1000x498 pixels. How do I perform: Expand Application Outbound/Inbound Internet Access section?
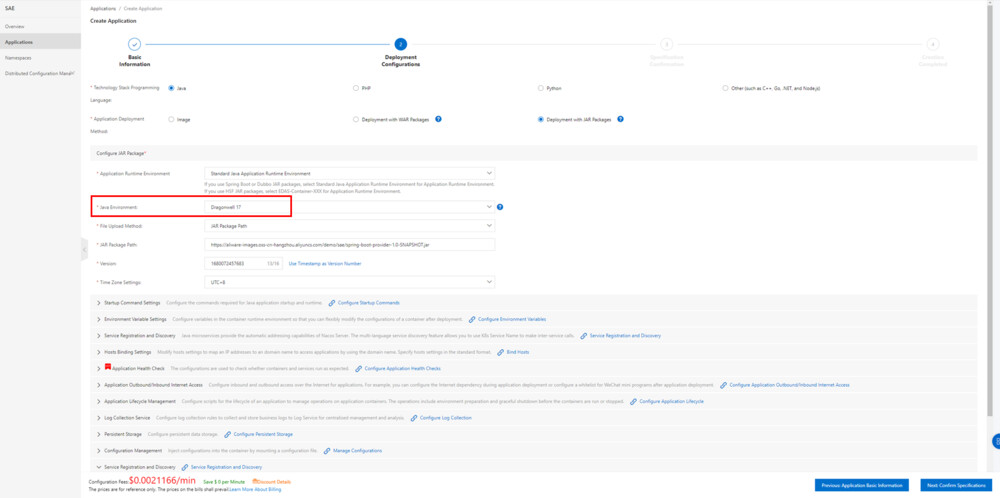point(99,385)
